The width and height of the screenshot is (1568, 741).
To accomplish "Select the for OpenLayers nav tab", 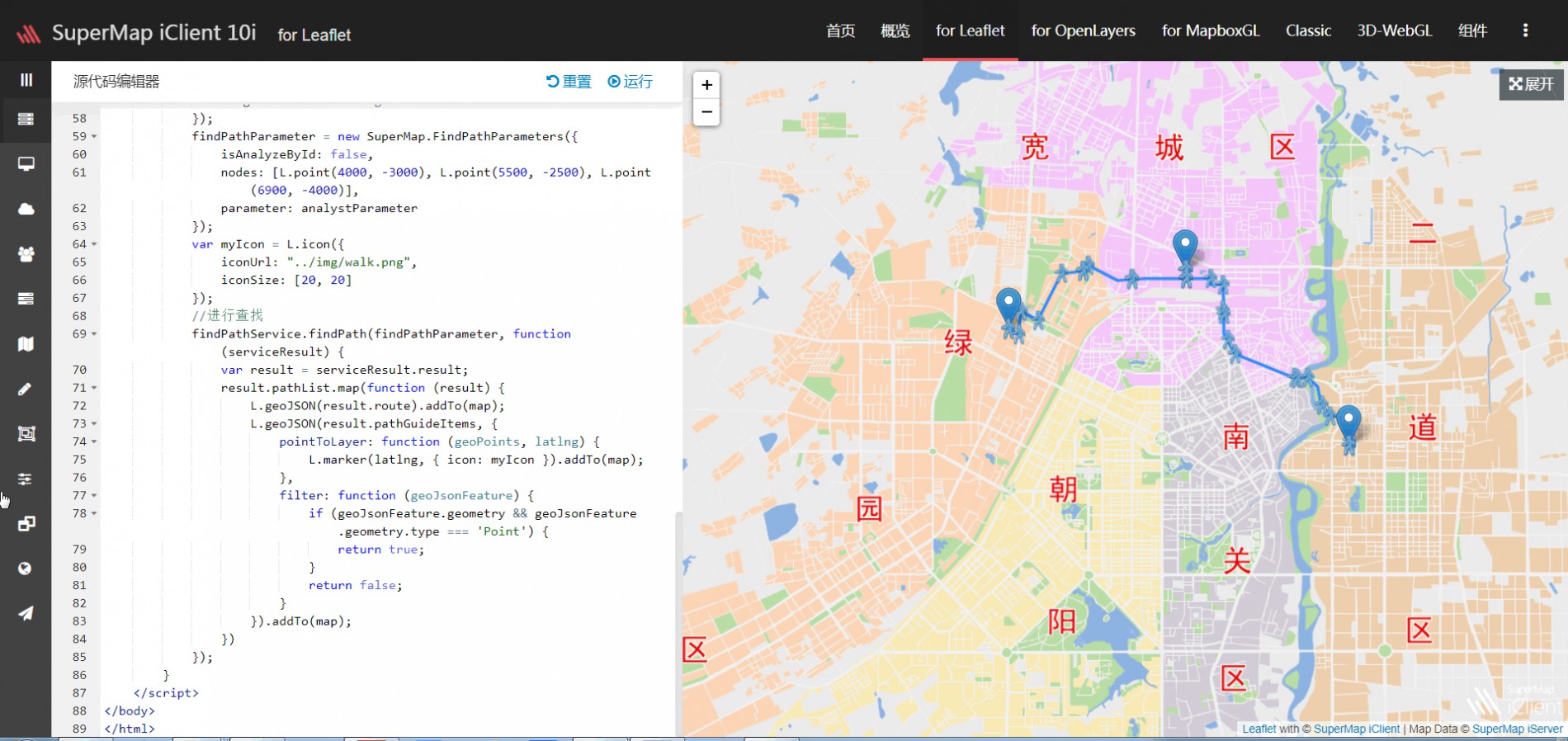I will (x=1083, y=31).
